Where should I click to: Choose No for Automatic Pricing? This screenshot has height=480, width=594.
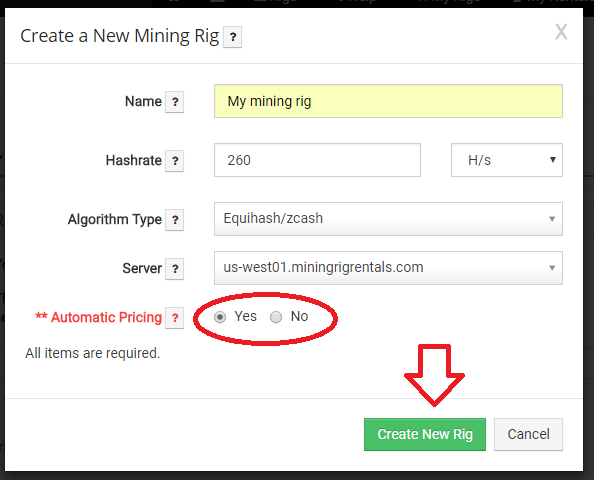click(x=276, y=317)
